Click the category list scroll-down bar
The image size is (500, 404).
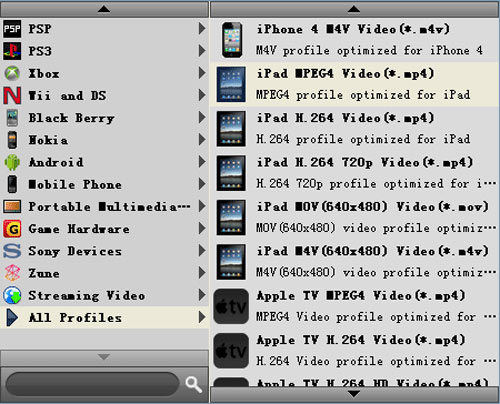[104, 358]
